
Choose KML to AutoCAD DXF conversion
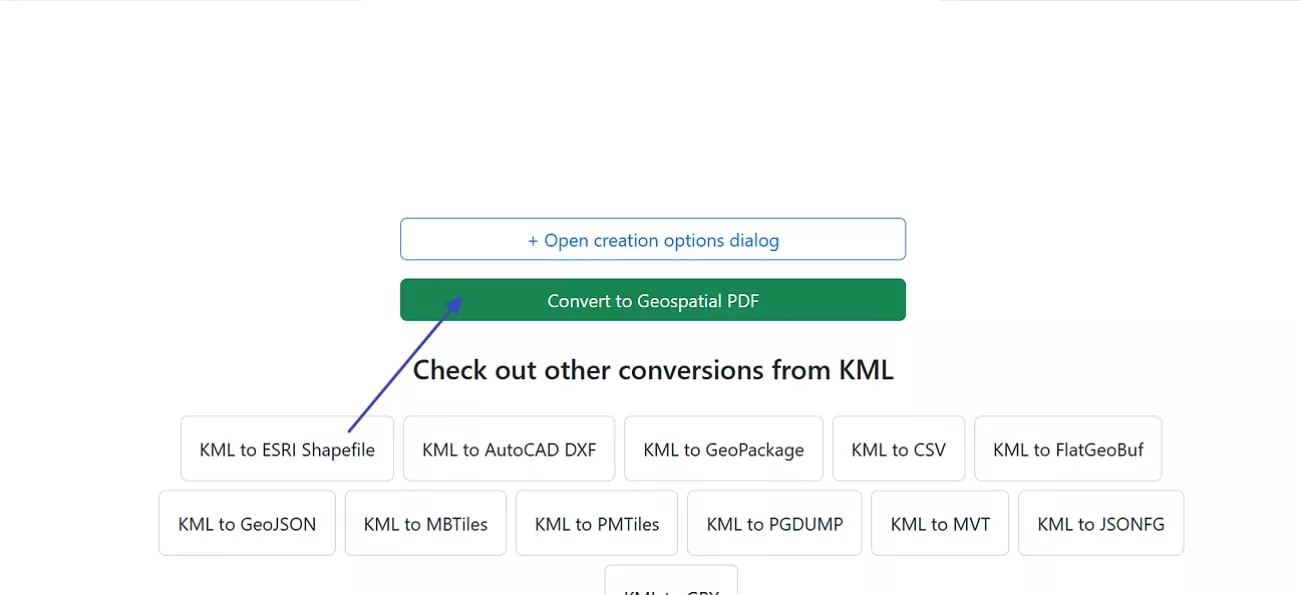coord(508,448)
